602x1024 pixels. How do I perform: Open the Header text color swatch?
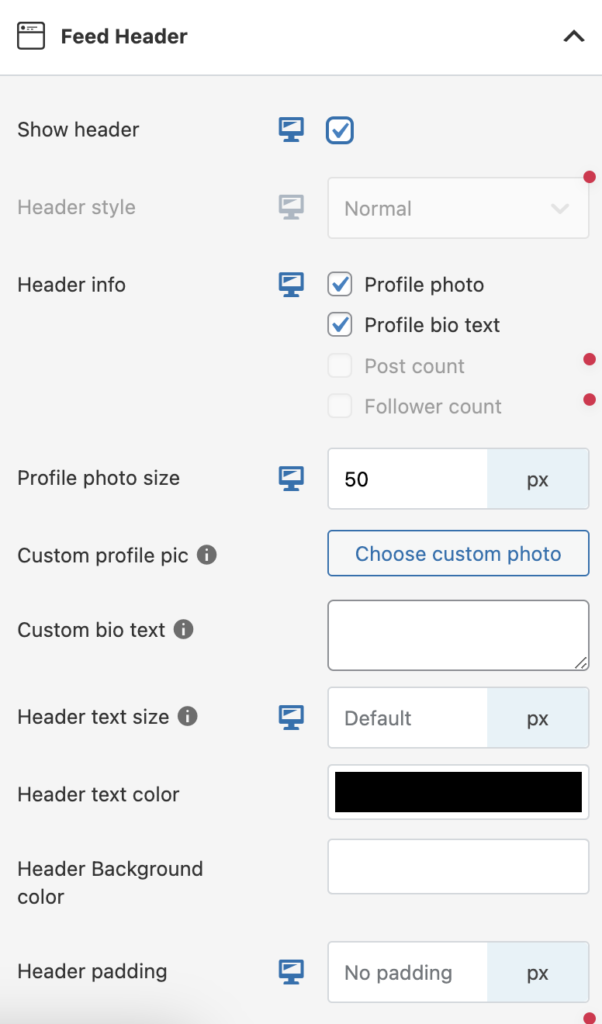(458, 792)
